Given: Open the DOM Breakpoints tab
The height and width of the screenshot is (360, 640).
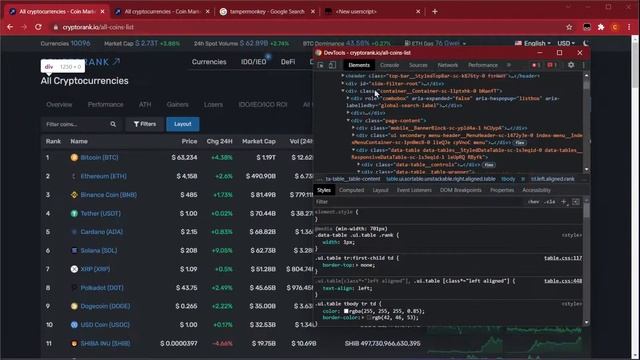Looking at the screenshot, I should click(460, 190).
